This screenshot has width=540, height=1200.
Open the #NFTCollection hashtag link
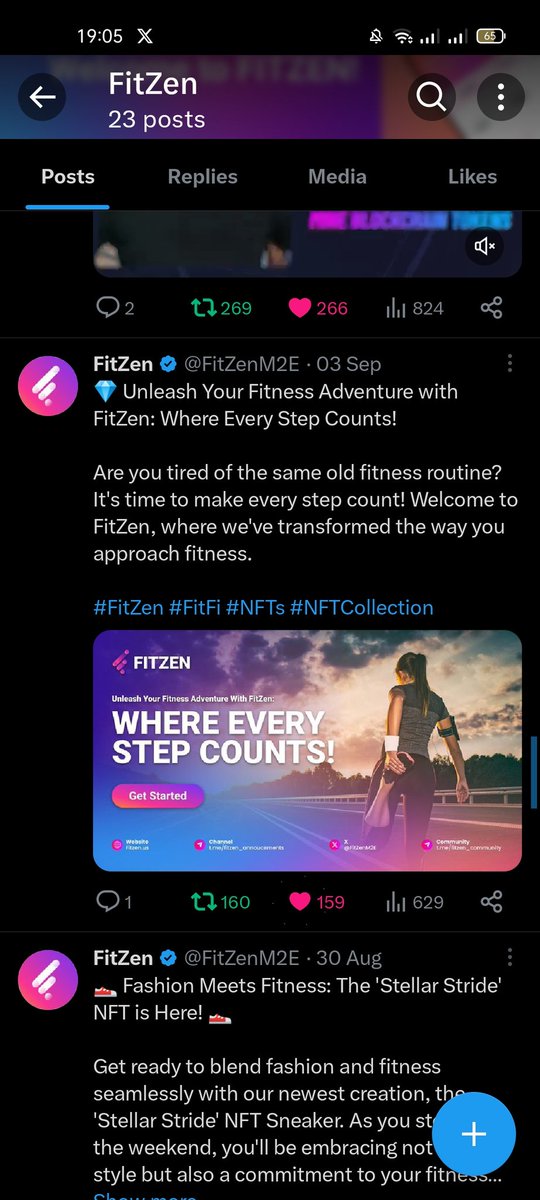click(x=361, y=607)
